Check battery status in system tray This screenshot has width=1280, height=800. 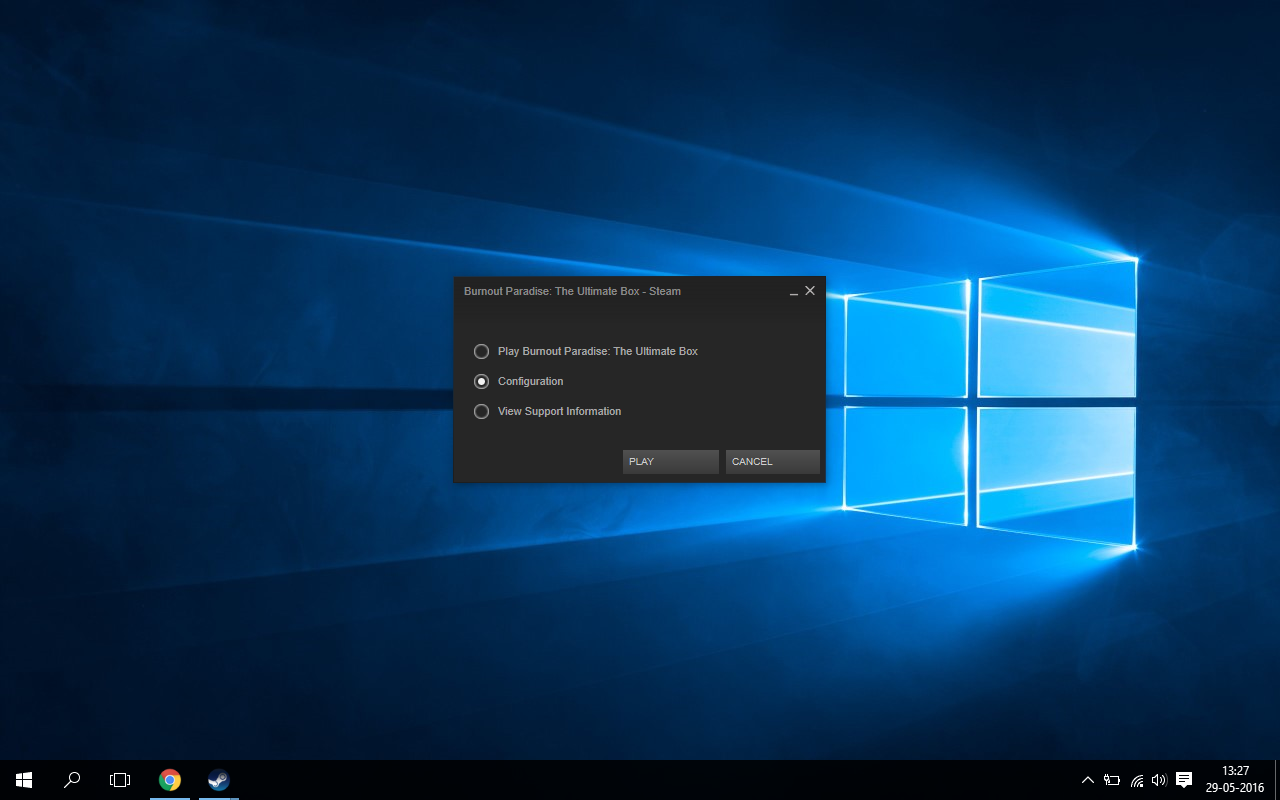click(1112, 780)
